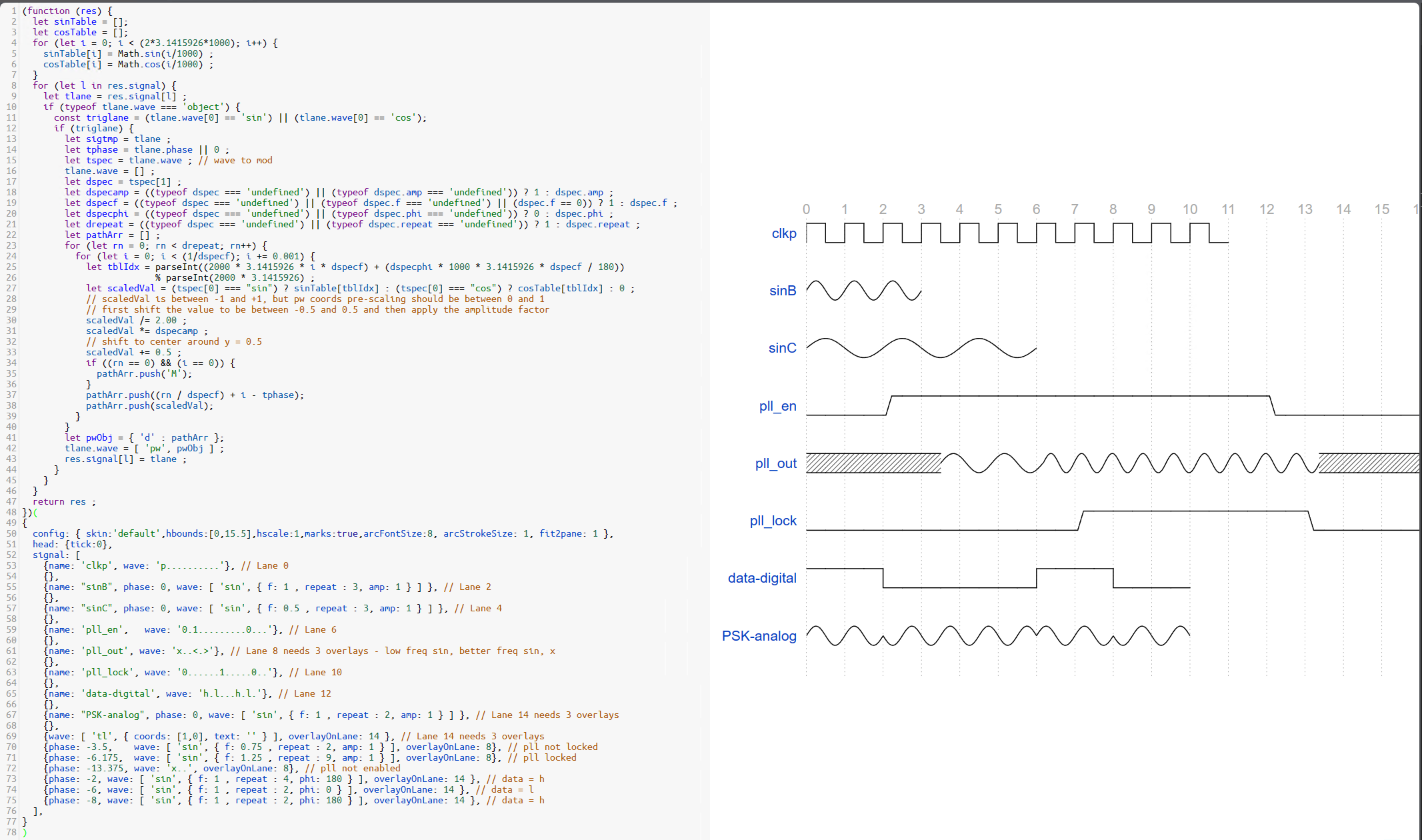Select the data-digital lane name
Screen dimensions: 1422x840
click(762, 578)
